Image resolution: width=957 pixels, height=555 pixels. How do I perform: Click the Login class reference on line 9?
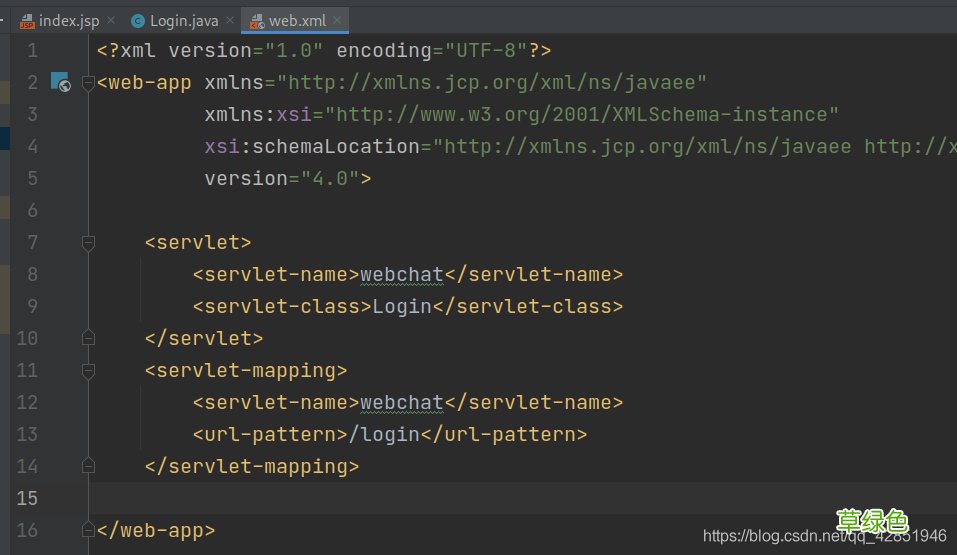pos(402,307)
